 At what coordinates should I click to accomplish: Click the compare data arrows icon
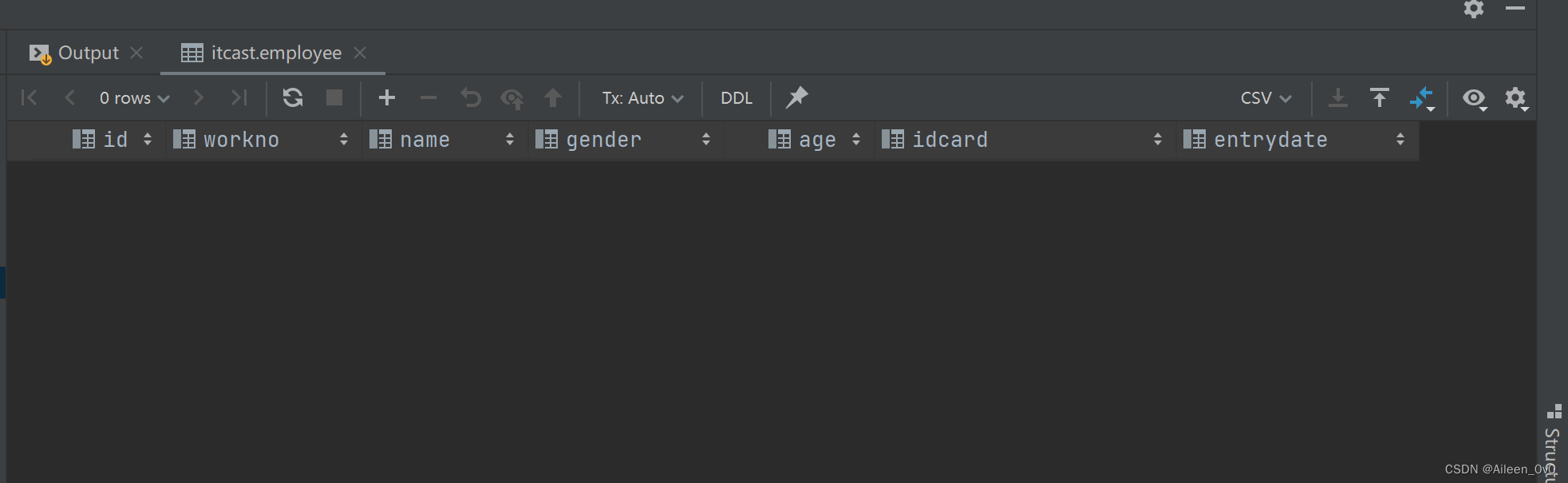pyautogui.click(x=1422, y=97)
